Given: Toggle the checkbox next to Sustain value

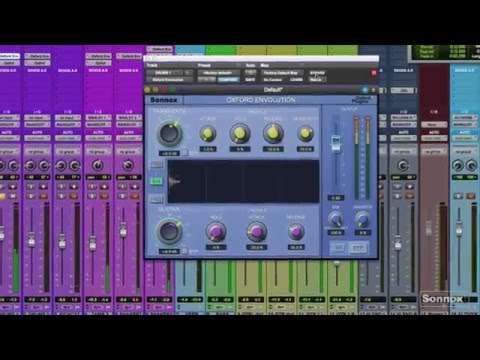Looking at the screenshot, I should click(x=185, y=251).
